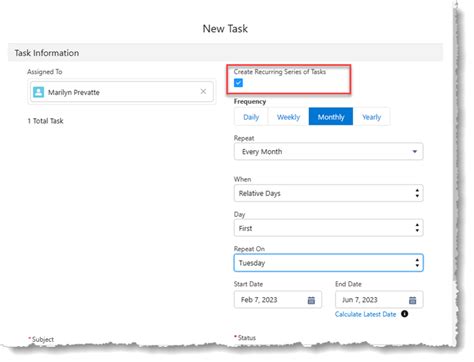Open the Day First dropdown

329,228
